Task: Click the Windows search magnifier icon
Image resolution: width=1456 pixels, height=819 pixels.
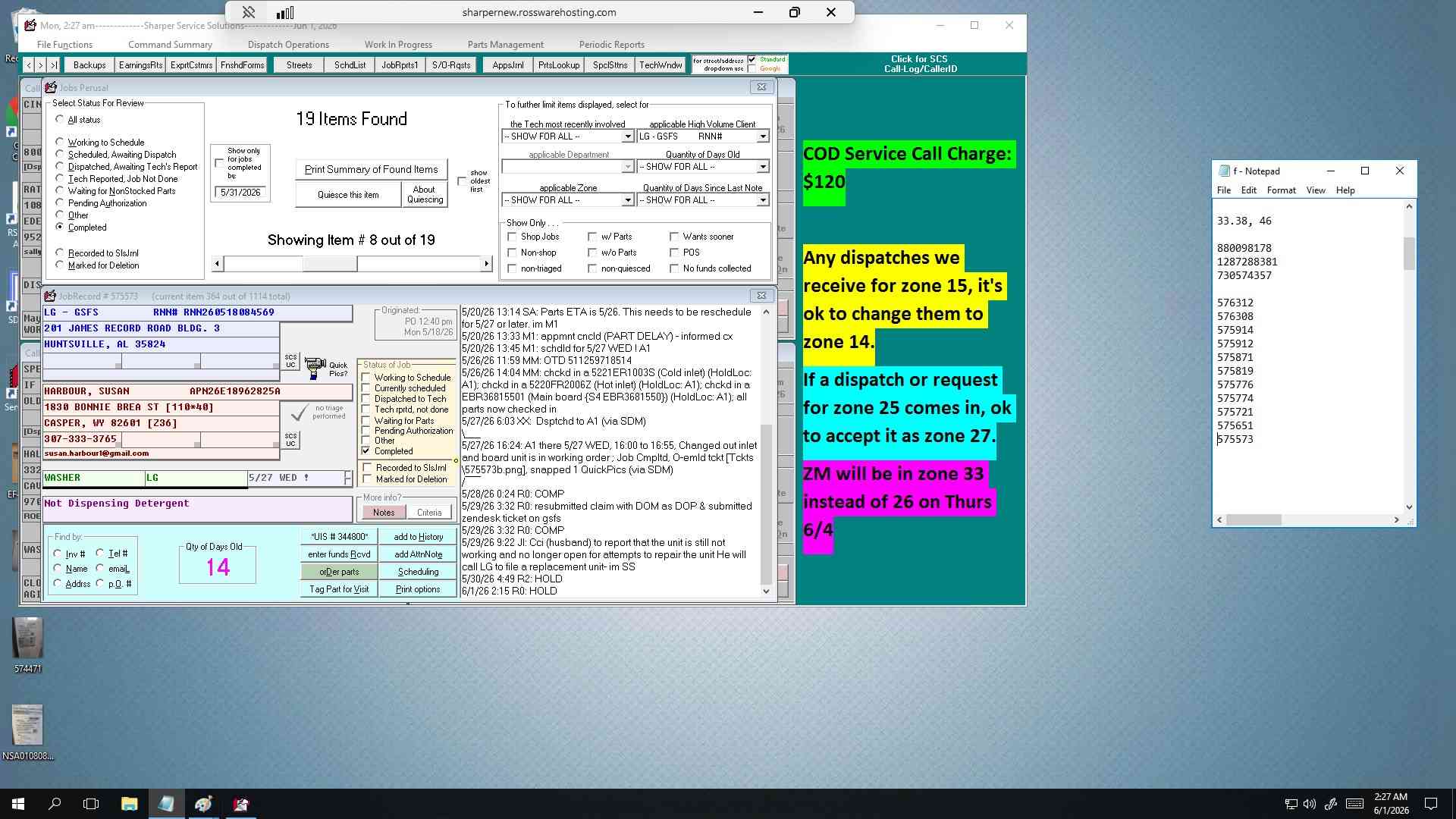Action: click(55, 804)
